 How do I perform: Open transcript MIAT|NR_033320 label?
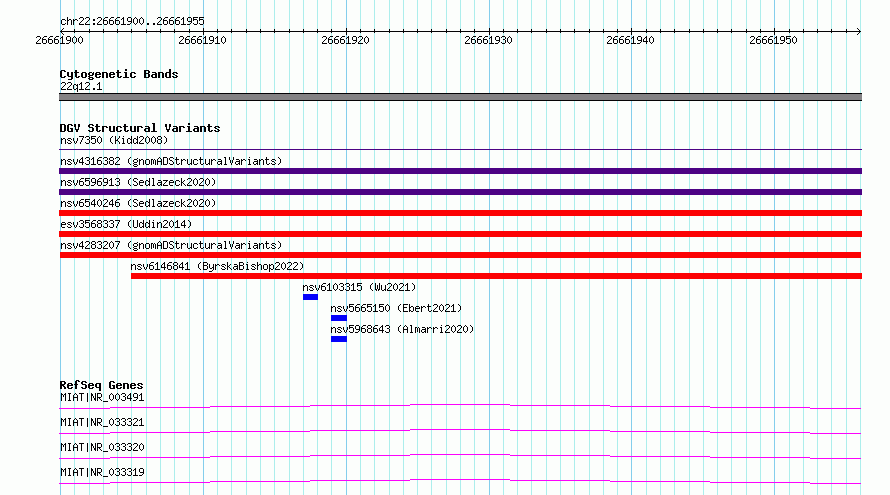point(102,447)
